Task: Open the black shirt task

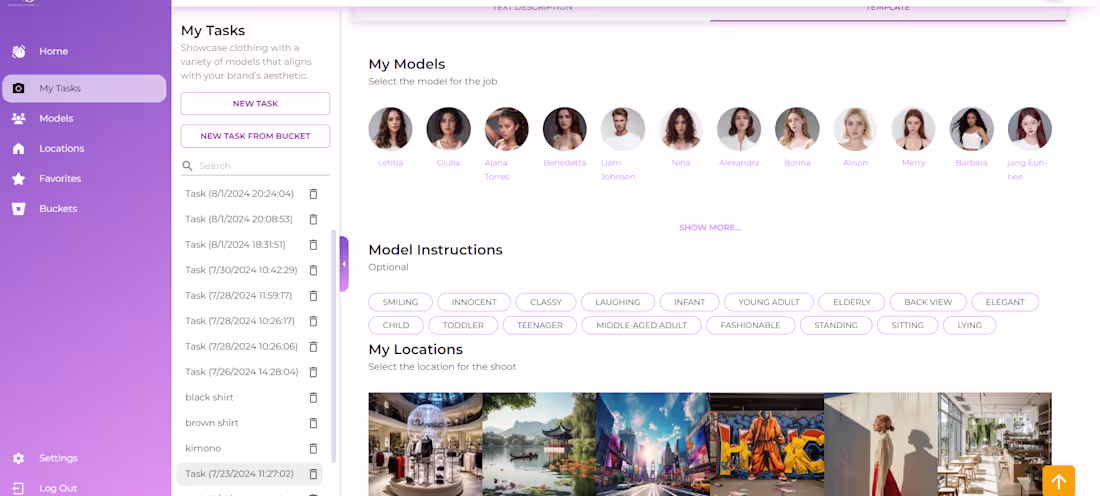Action: (x=209, y=397)
